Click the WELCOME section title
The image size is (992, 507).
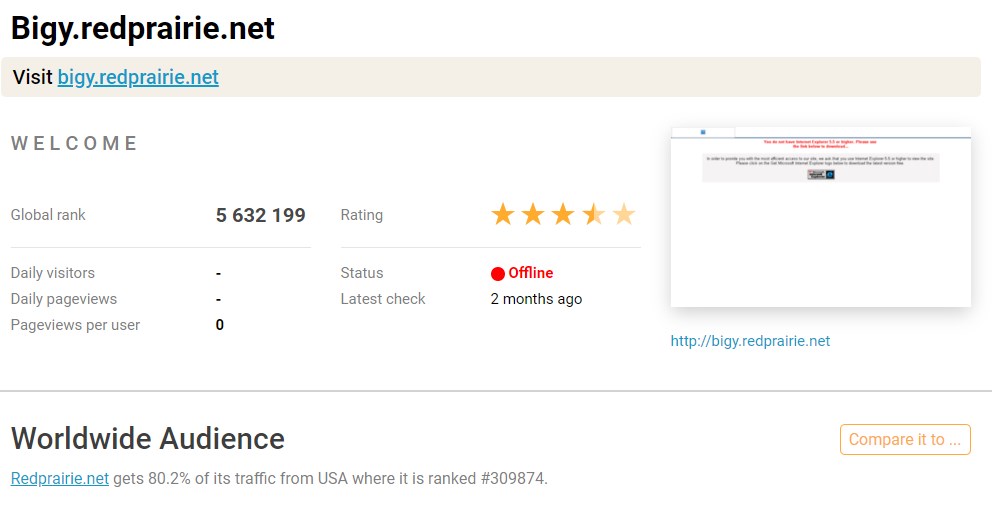(x=74, y=143)
